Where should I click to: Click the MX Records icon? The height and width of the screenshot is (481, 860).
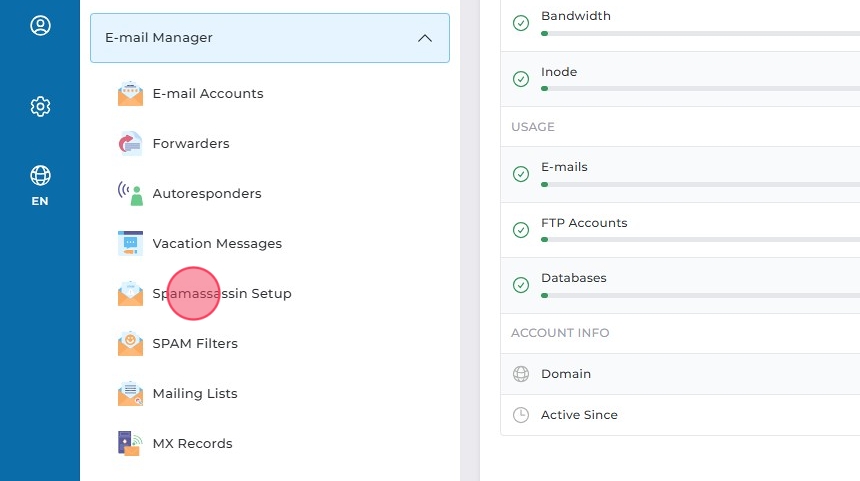130,444
